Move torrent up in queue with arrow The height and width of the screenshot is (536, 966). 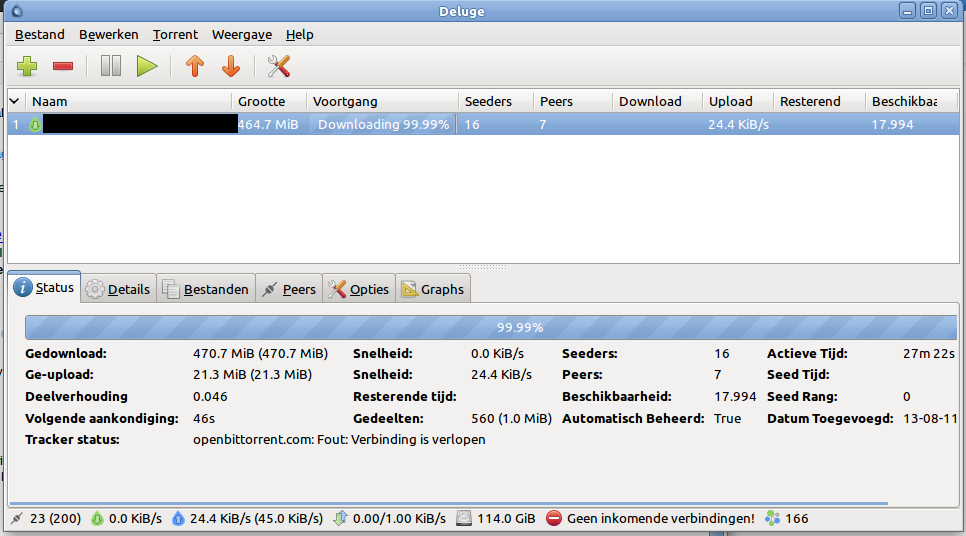[195, 66]
